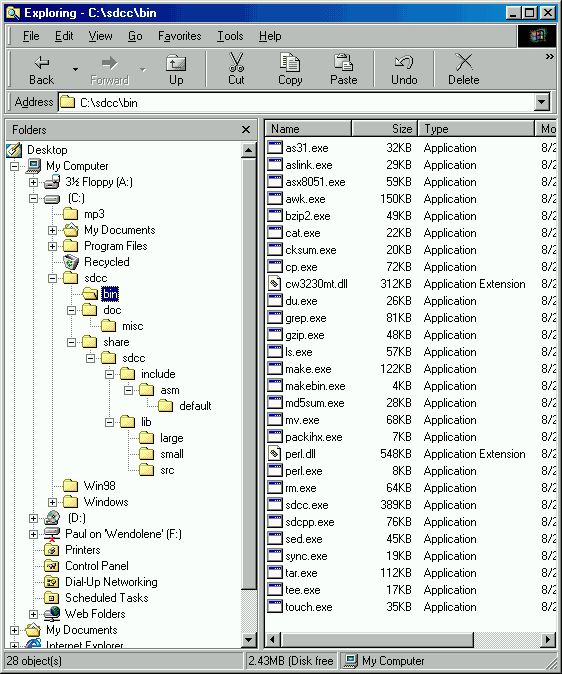562x674 pixels.
Task: Open the Tools menu
Action: tap(230, 36)
